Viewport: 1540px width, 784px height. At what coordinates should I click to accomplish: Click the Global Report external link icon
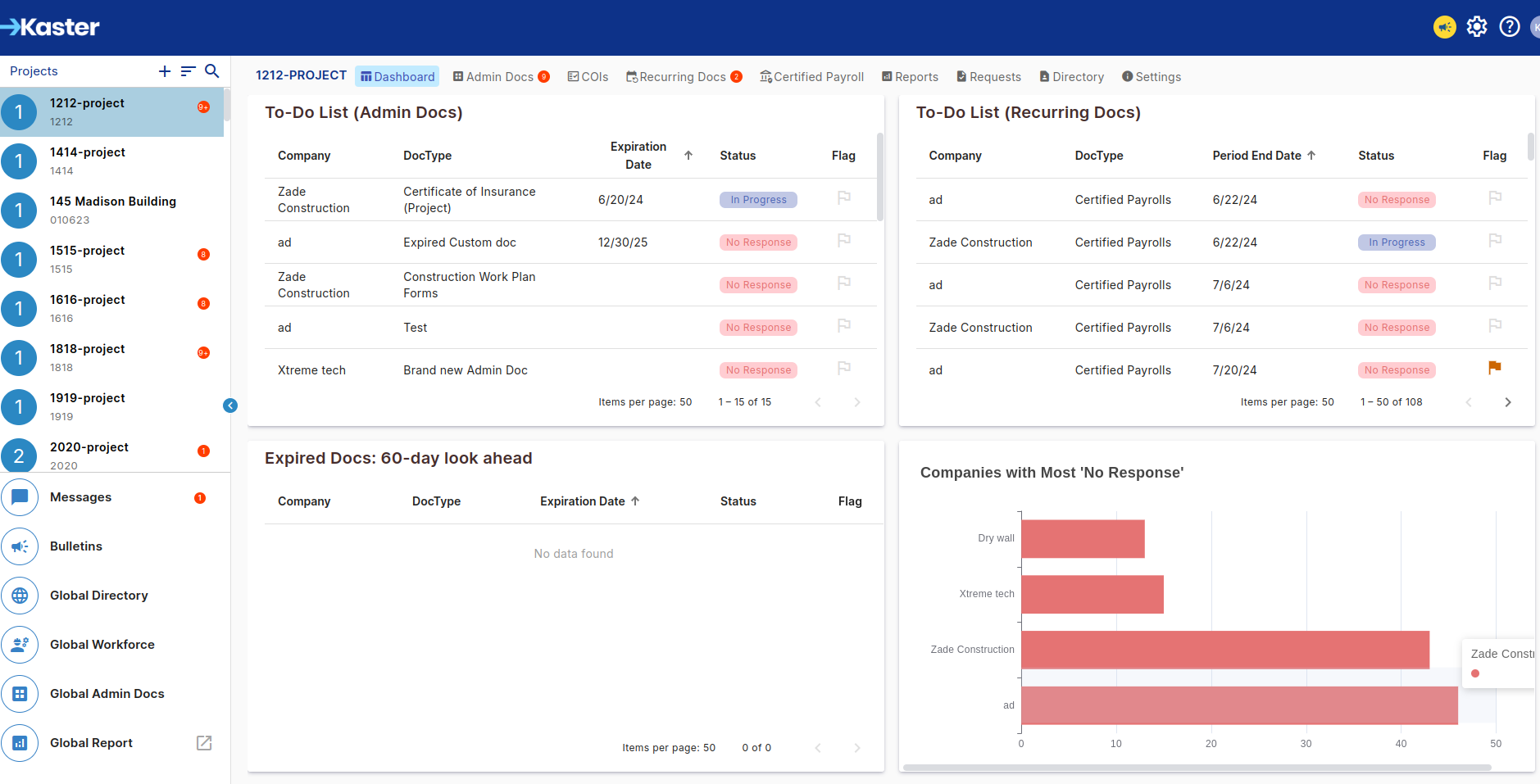(204, 743)
